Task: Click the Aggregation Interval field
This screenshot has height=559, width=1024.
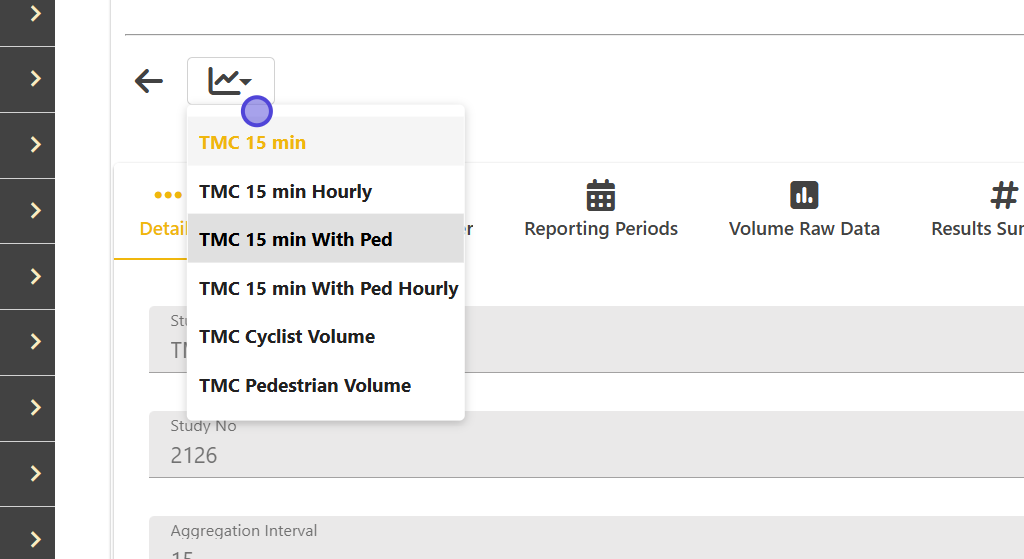Action: 585,538
